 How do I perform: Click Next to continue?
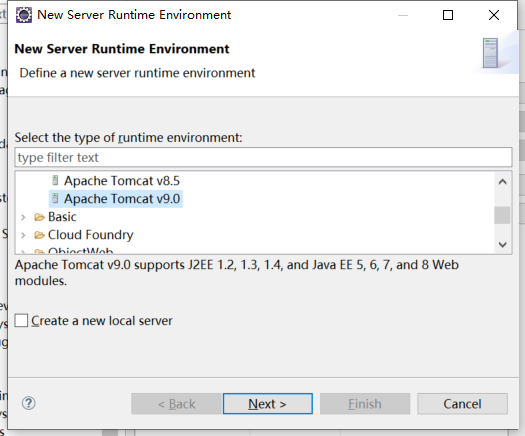(268, 404)
